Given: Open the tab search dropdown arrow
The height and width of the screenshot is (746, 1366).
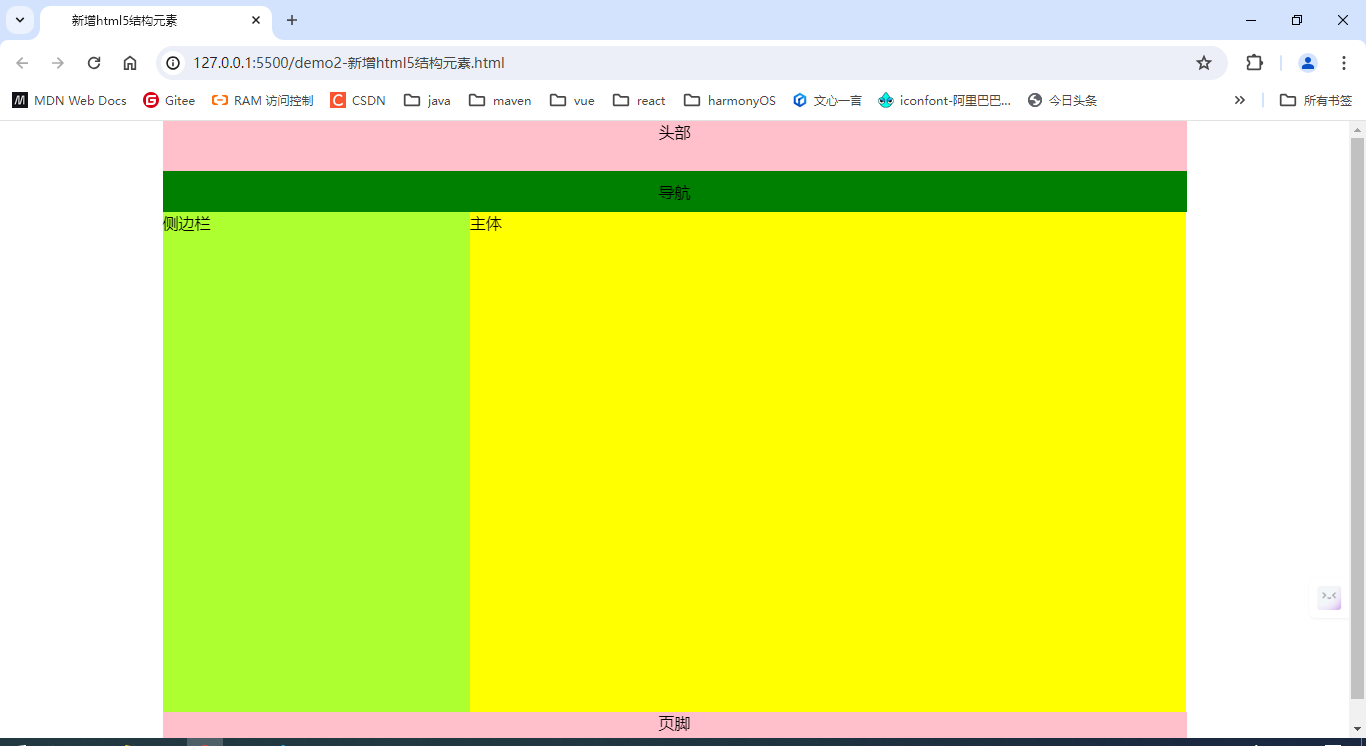Looking at the screenshot, I should (19, 20).
